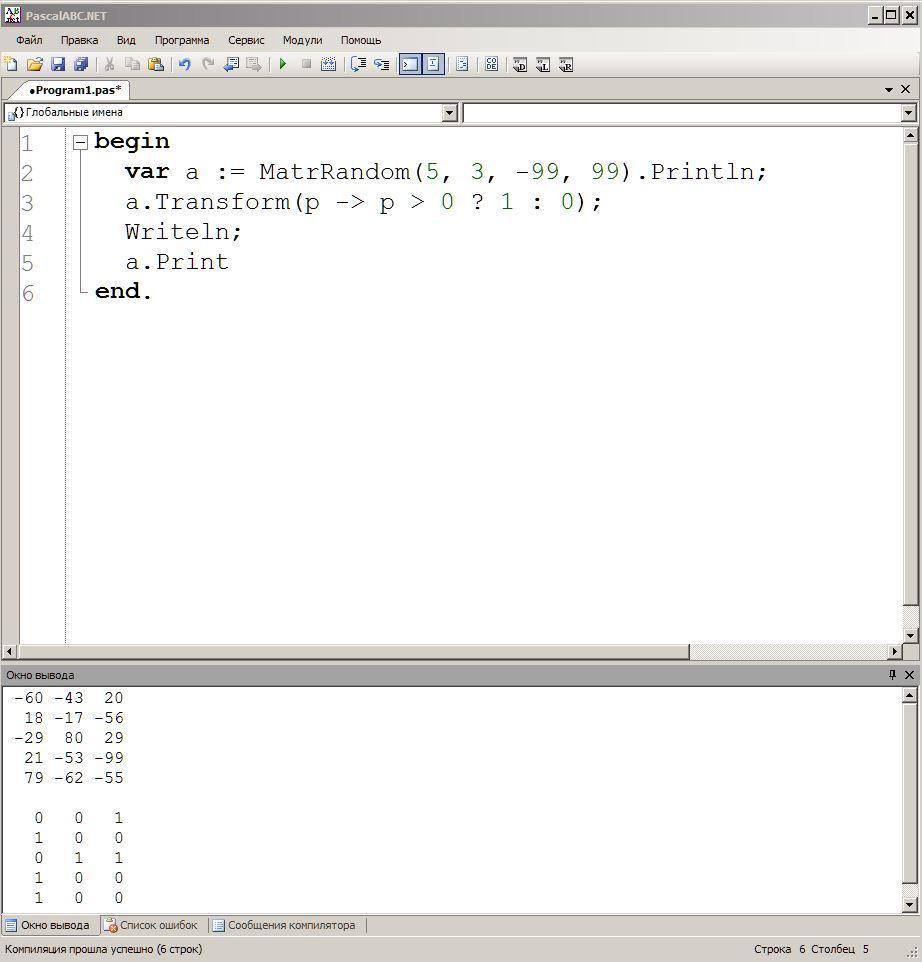
Task: Navigate forward in code
Action: click(253, 64)
